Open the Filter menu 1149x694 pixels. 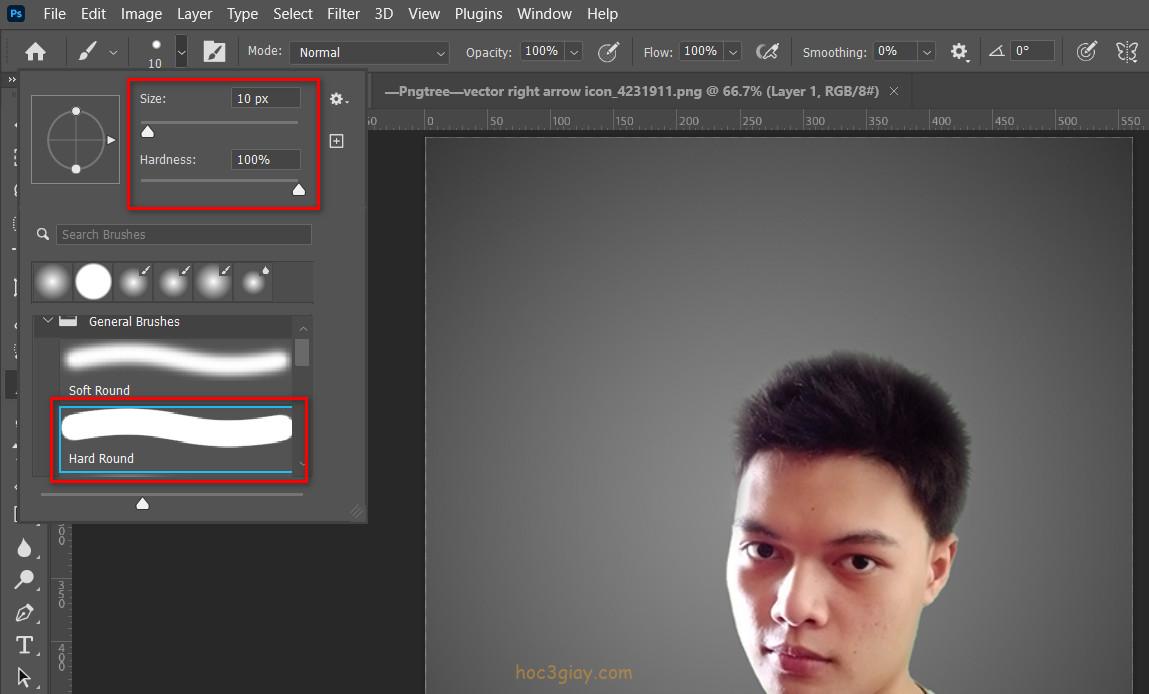[343, 14]
